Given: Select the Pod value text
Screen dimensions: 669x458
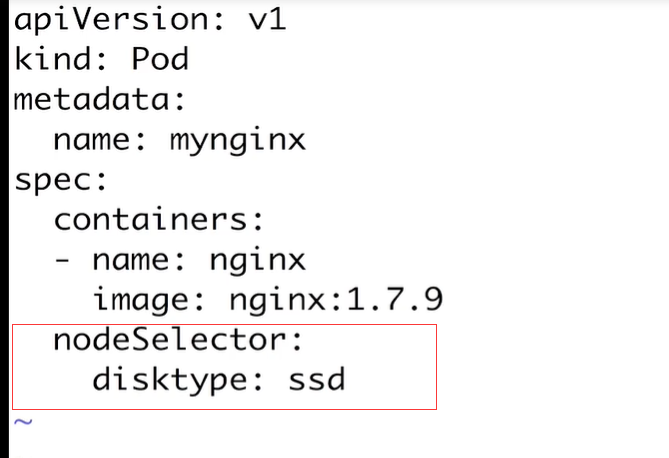Looking at the screenshot, I should click(160, 59).
